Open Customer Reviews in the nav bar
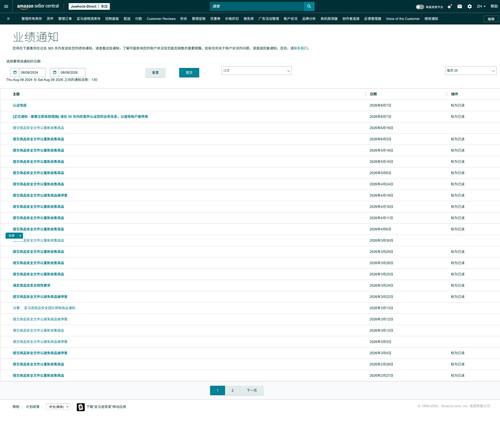Viewport: 500px width, 422px height. (x=161, y=19)
